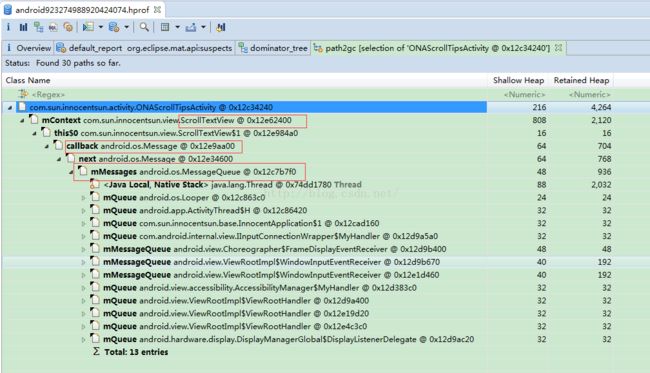Open Dominator Tree using toolbar icon
This screenshot has width=650, height=373.
pos(39,27)
